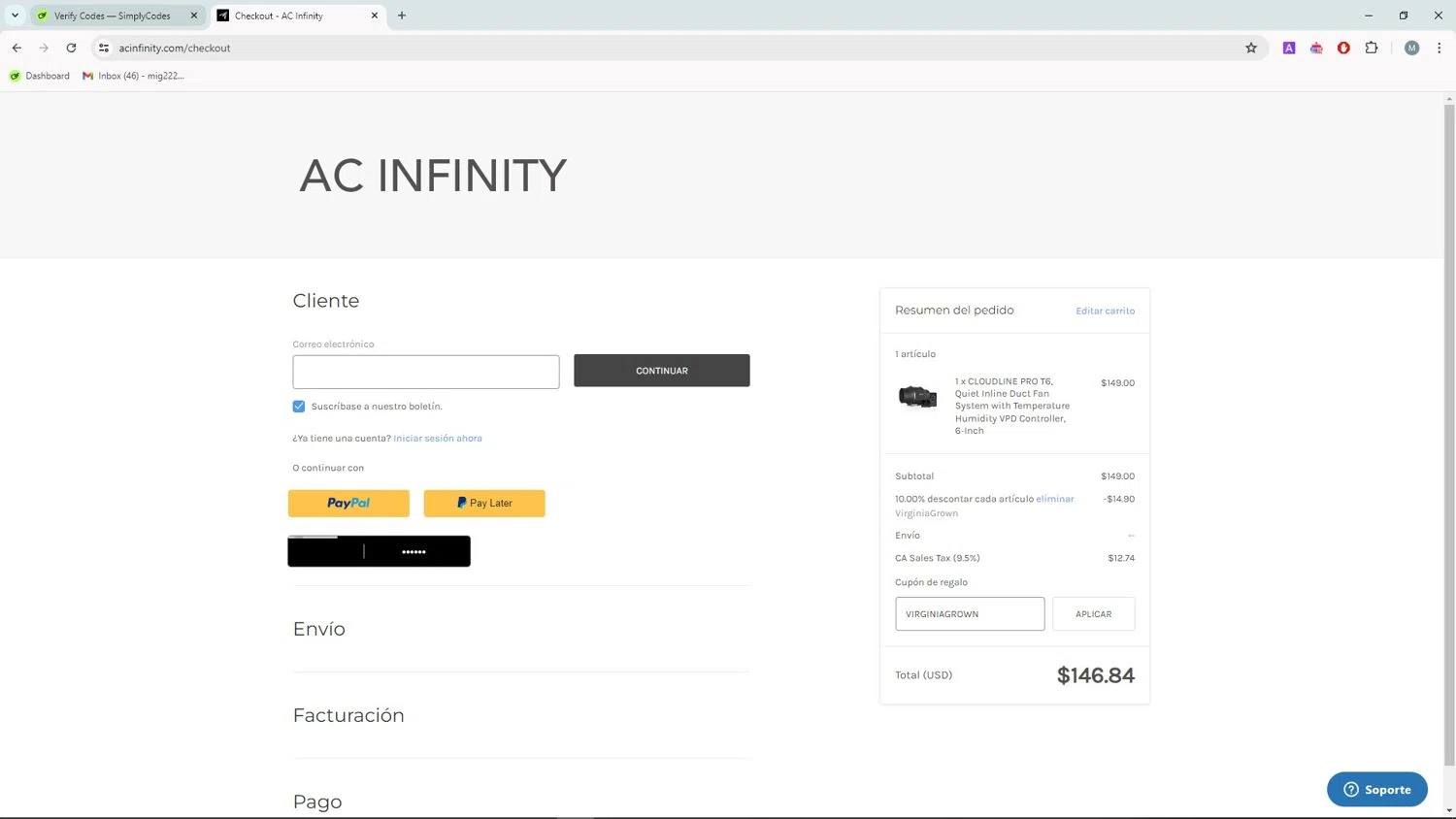Open the Chrome profile avatar M
The width and height of the screenshot is (1456, 819).
(1411, 48)
